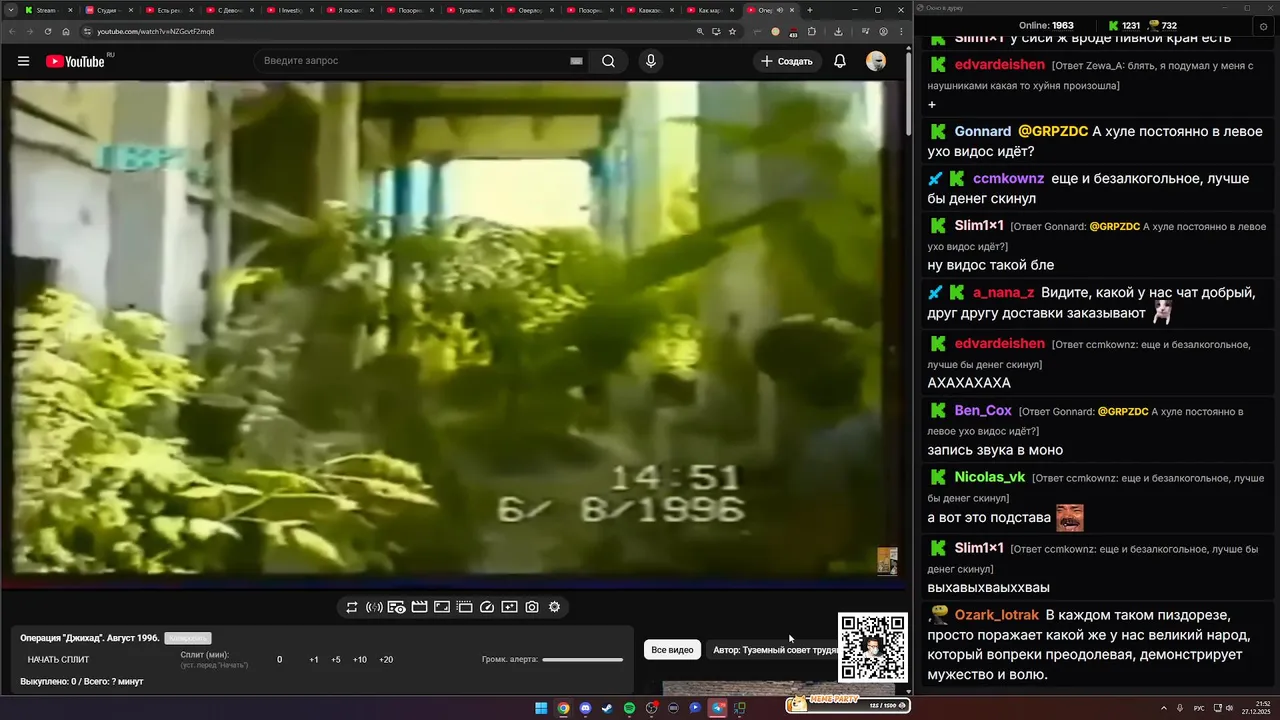The image size is (1280, 720).
Task: Reload the page in Chrome
Action: point(48,31)
